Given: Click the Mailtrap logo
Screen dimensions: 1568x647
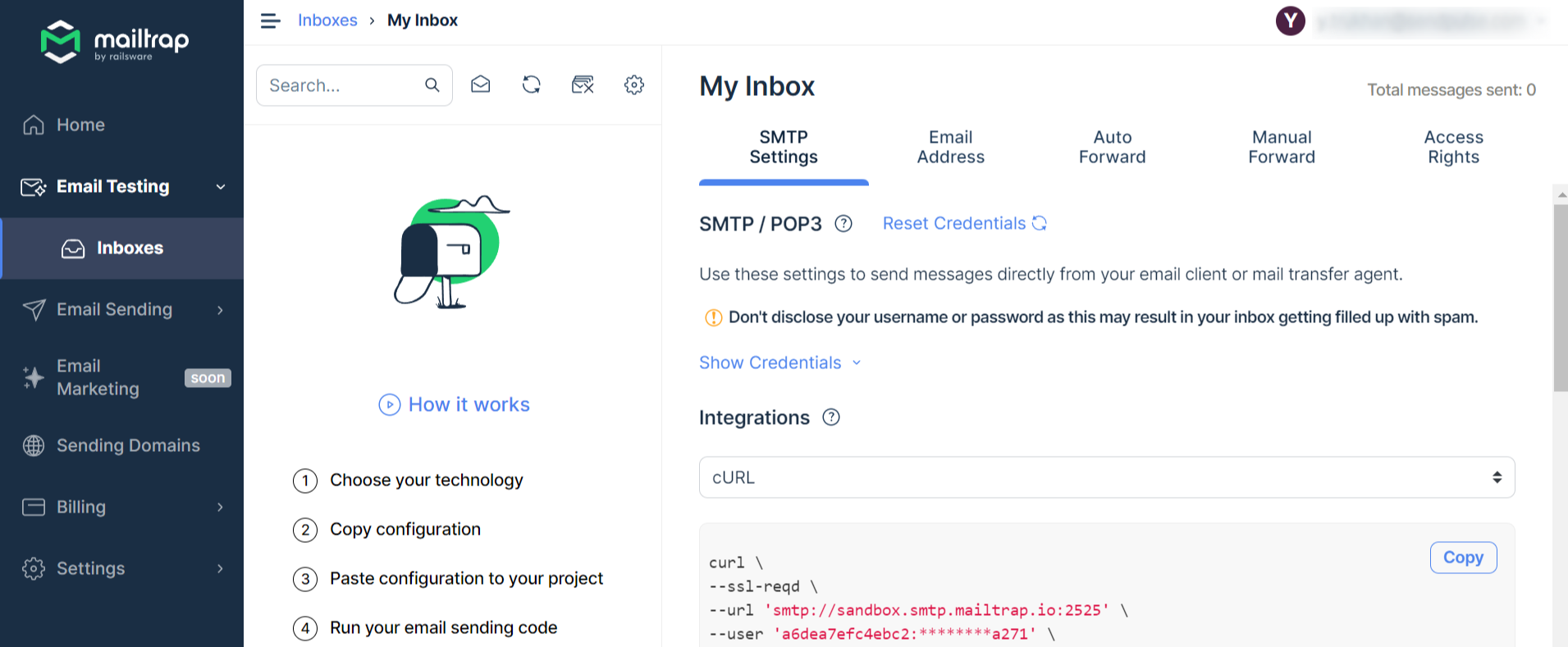Looking at the screenshot, I should pyautogui.click(x=115, y=41).
